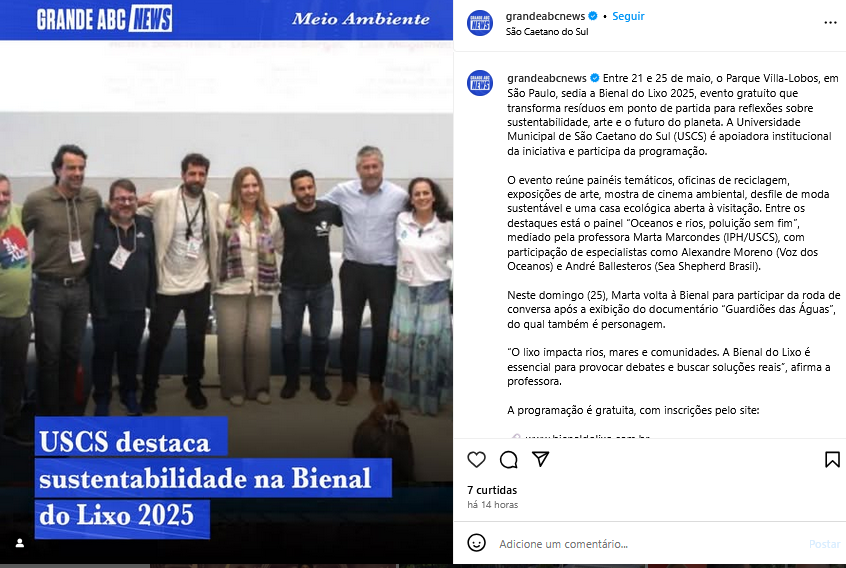This screenshot has width=846, height=568.
Task: Click the verified badge in header
Action: tap(592, 16)
